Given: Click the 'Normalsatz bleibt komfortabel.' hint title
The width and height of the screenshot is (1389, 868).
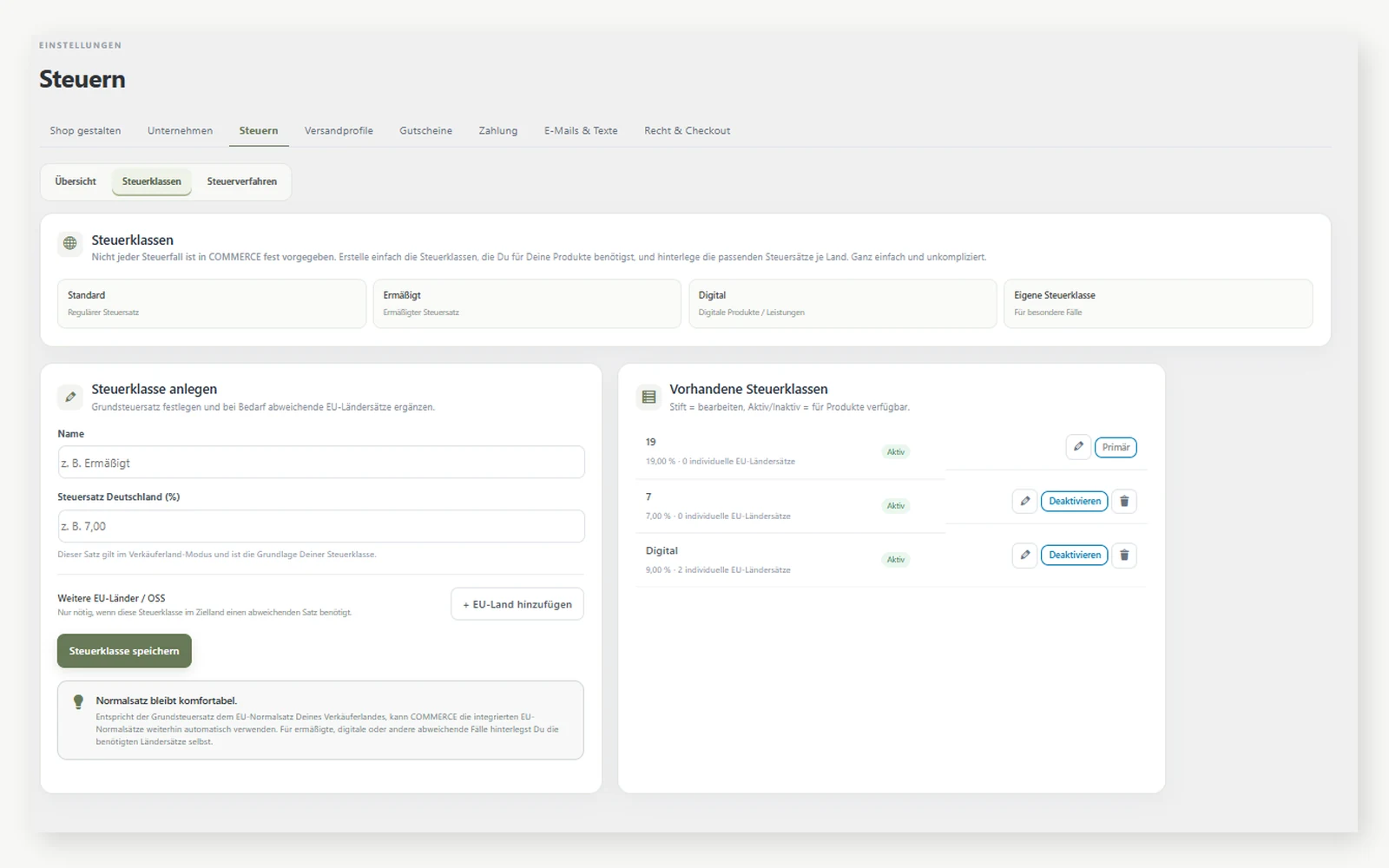Looking at the screenshot, I should pos(167,700).
